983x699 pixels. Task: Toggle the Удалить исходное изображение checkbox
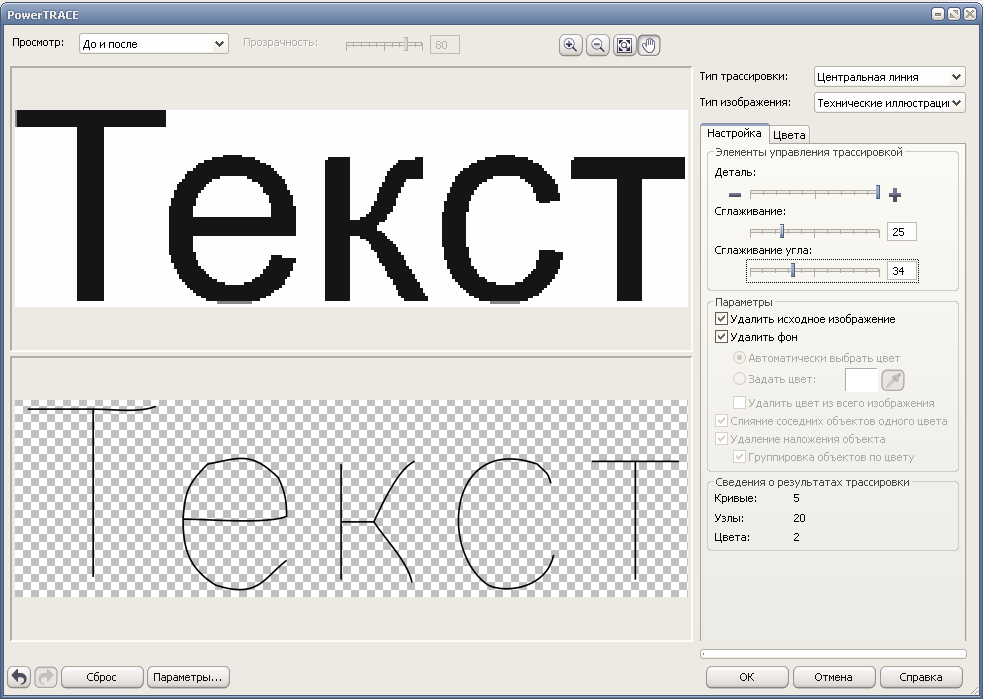click(x=722, y=319)
